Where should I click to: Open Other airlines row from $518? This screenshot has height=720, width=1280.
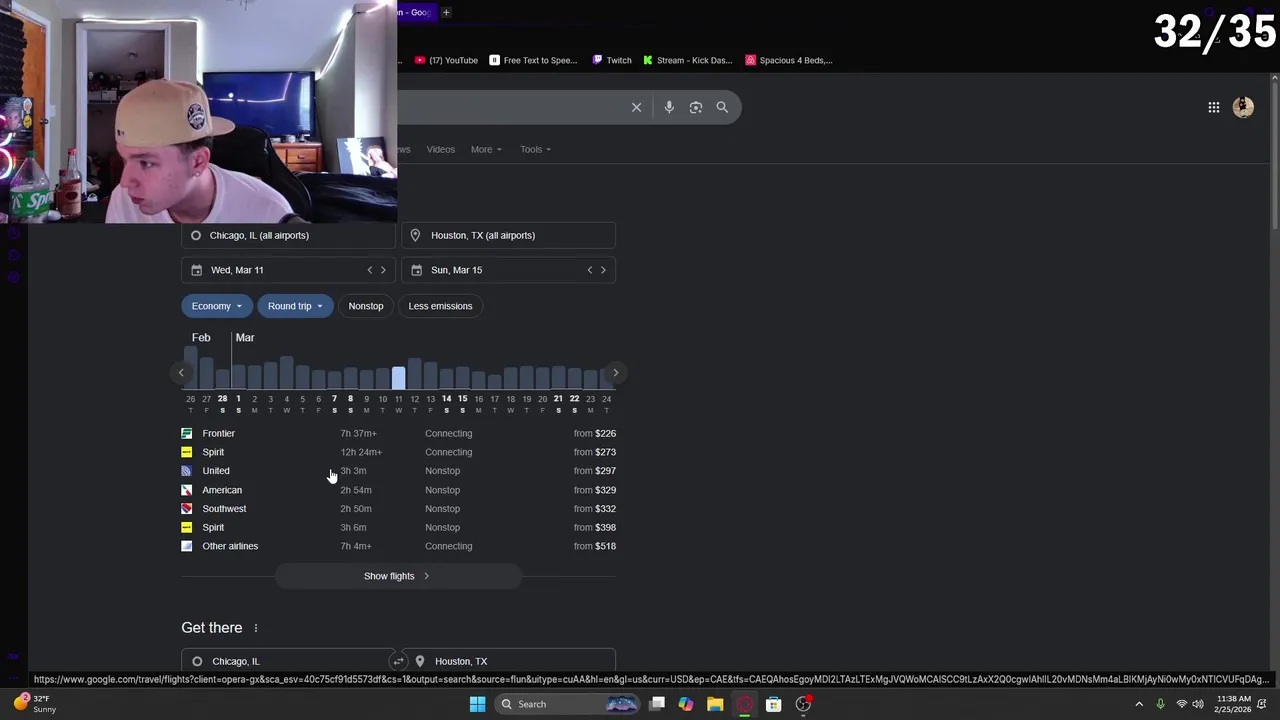coord(398,546)
